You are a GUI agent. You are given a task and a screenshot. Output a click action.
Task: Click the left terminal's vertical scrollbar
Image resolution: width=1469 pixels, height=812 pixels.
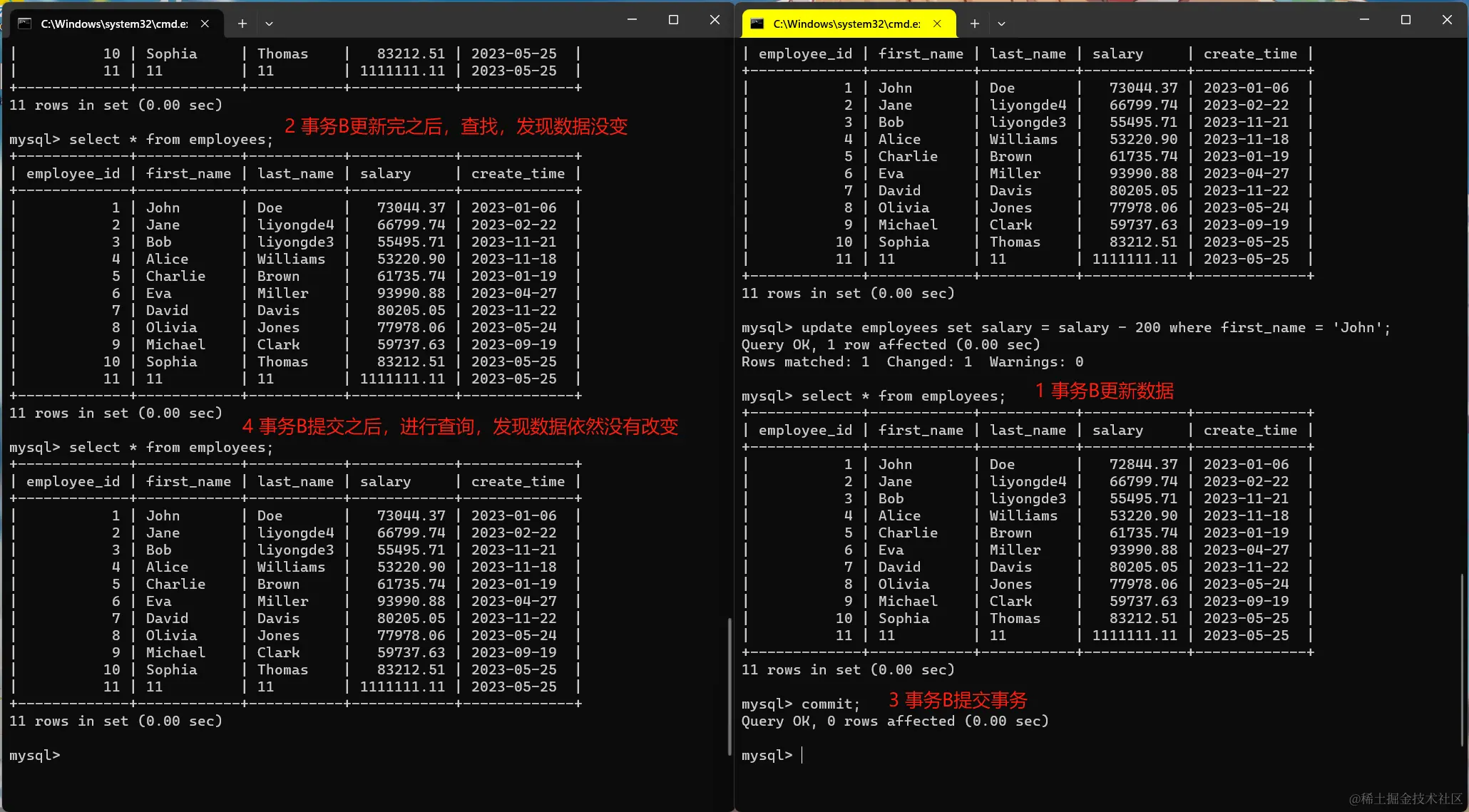[x=729, y=686]
